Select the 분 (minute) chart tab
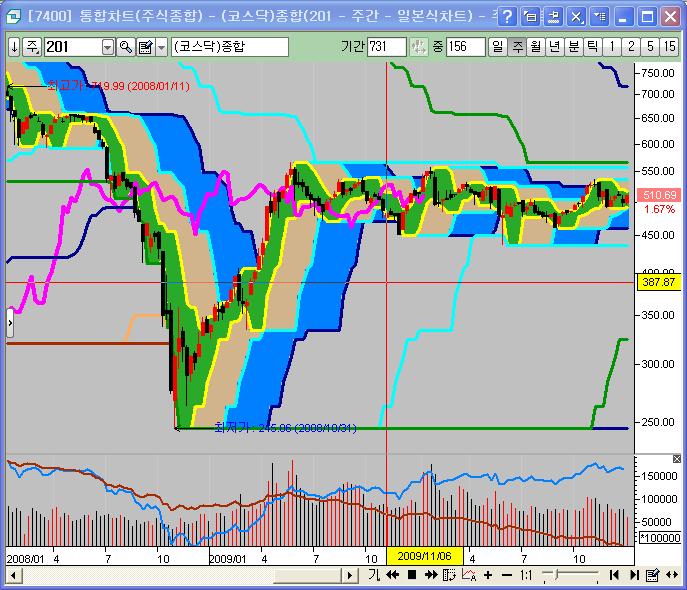Viewport: 687px width, 590px height. point(574,47)
